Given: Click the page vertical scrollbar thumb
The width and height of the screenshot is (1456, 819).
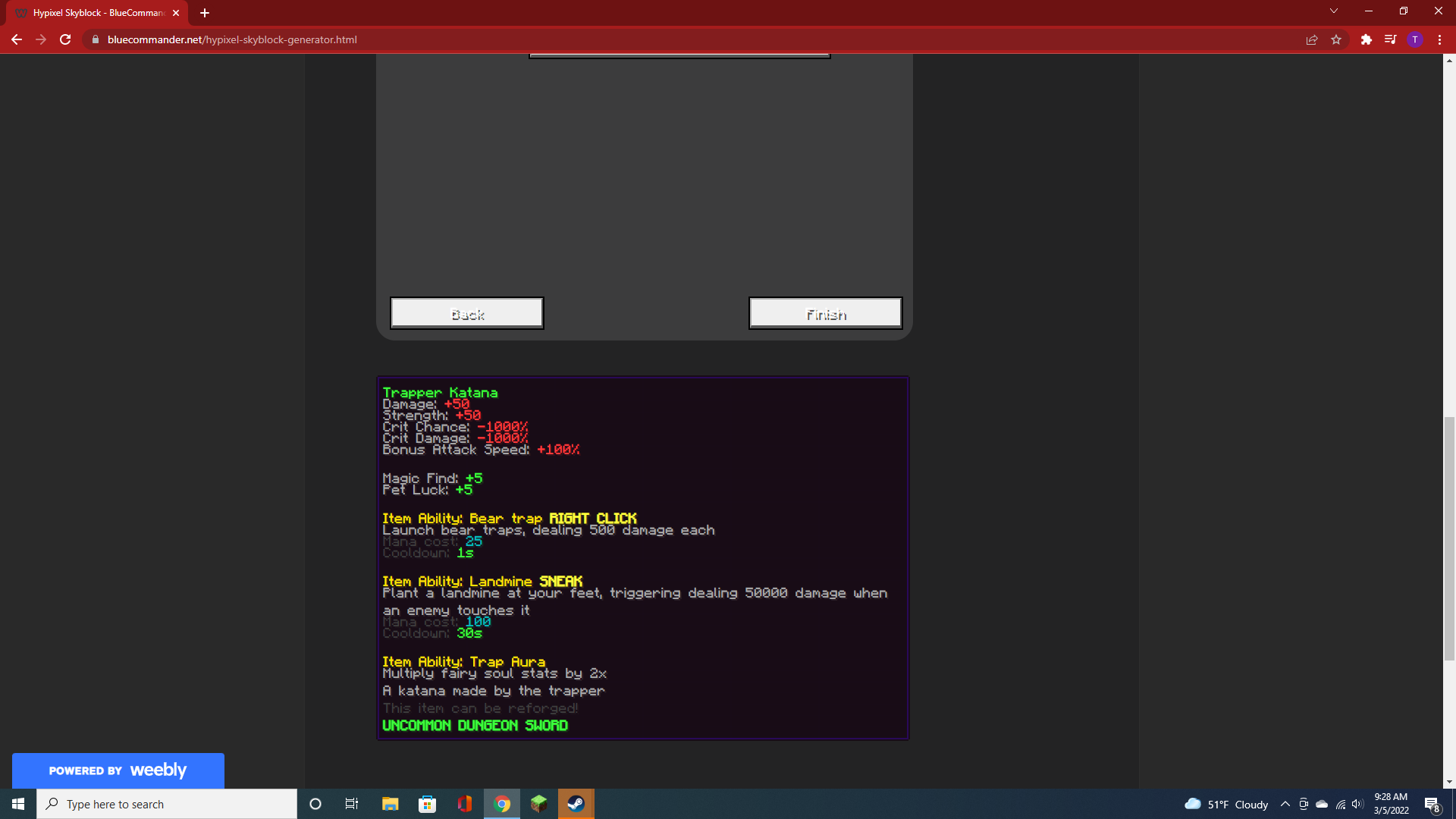Looking at the screenshot, I should [1449, 538].
